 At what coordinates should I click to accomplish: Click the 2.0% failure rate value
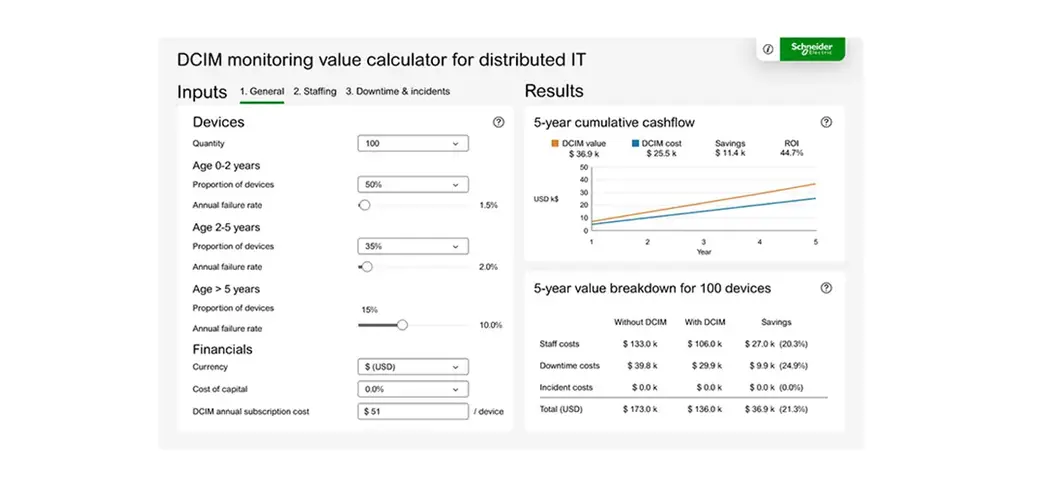(488, 267)
